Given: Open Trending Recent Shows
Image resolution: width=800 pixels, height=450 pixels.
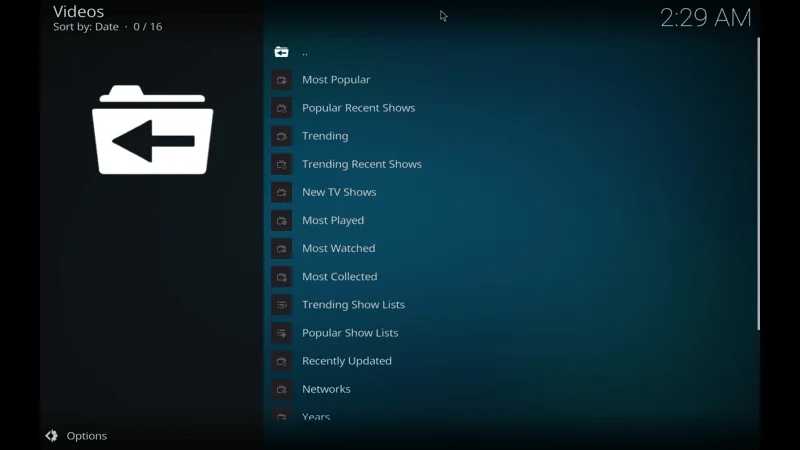Looking at the screenshot, I should point(362,164).
